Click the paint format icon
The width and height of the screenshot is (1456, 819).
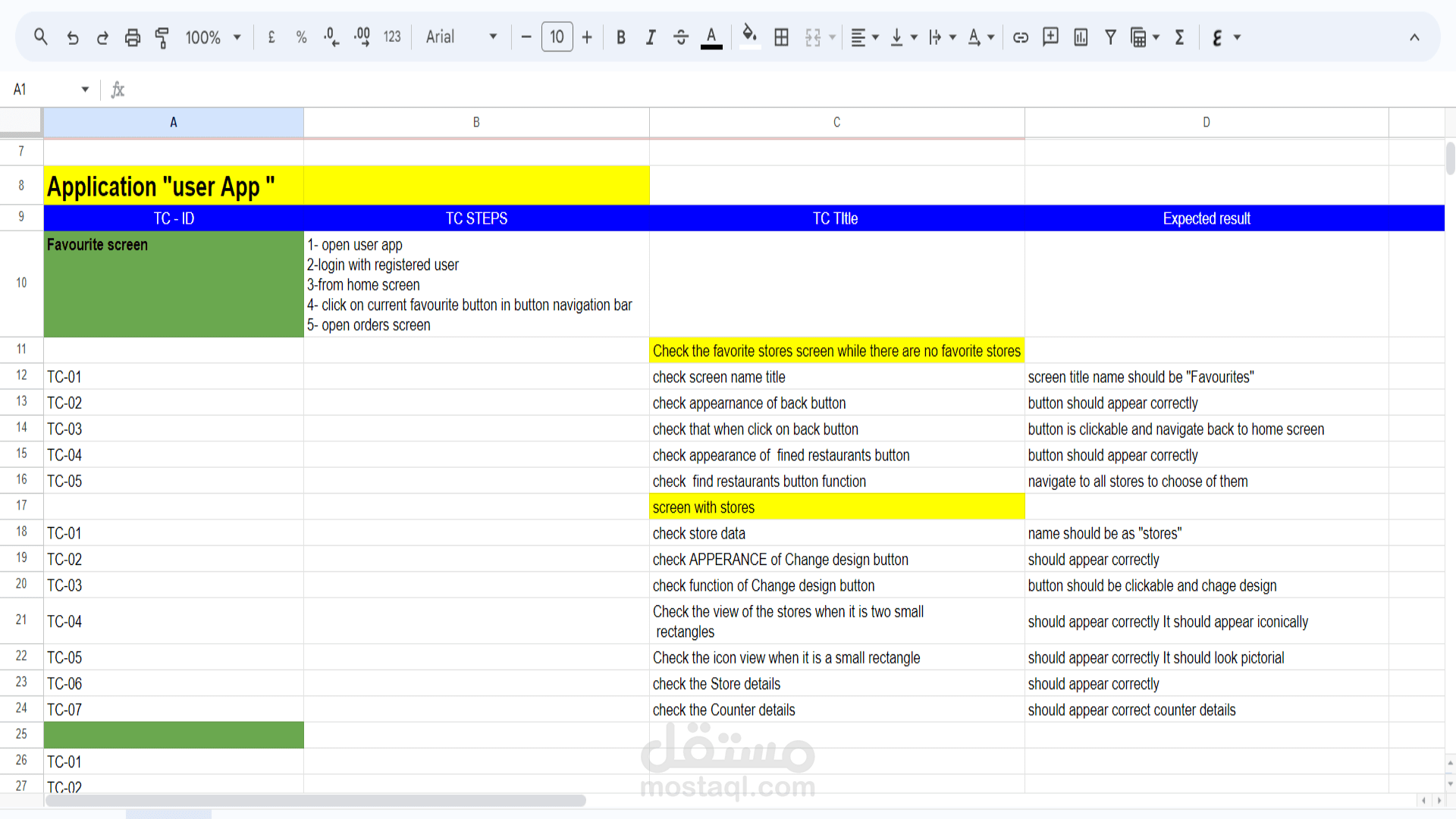(x=162, y=37)
